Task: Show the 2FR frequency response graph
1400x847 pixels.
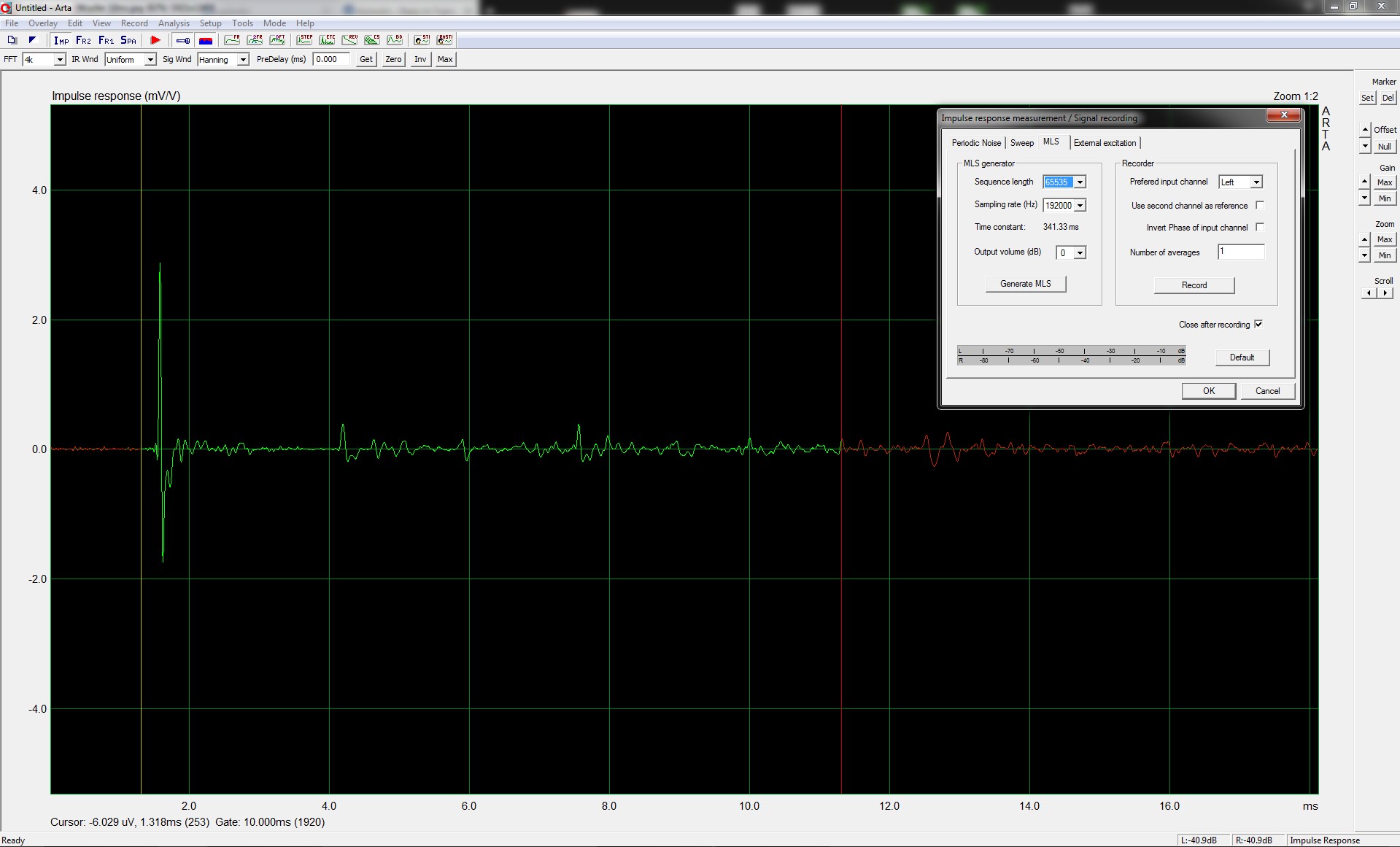Action: (x=255, y=40)
